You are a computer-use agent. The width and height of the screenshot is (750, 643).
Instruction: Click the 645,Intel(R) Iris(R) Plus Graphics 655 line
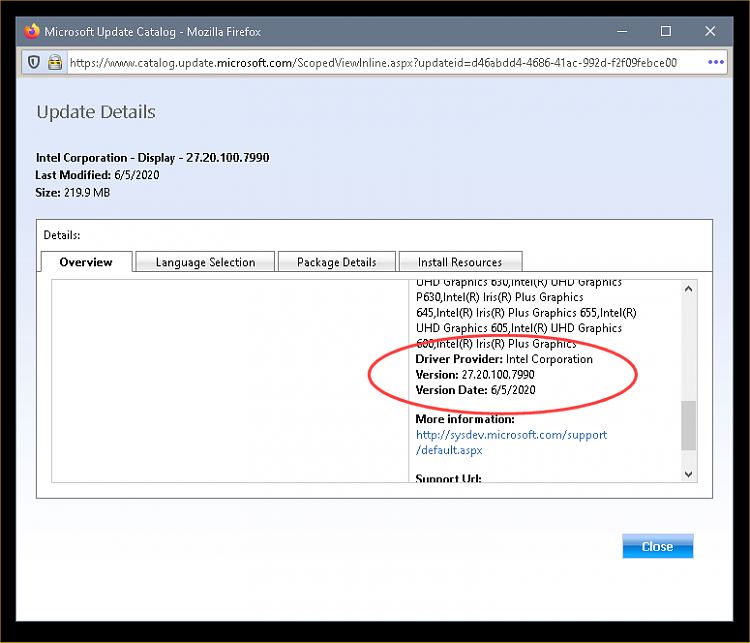click(526, 312)
